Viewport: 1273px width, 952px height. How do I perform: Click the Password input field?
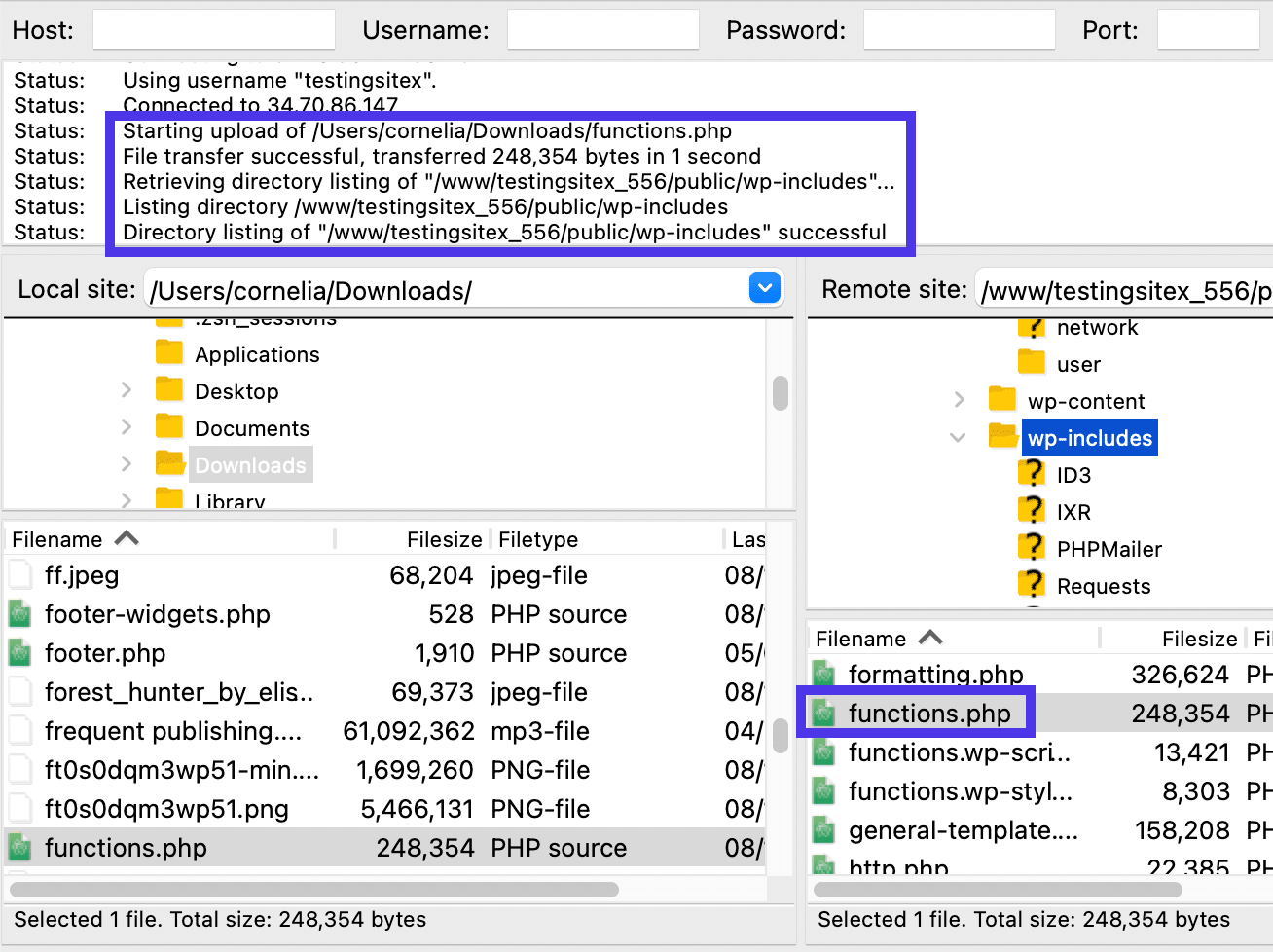(959, 30)
